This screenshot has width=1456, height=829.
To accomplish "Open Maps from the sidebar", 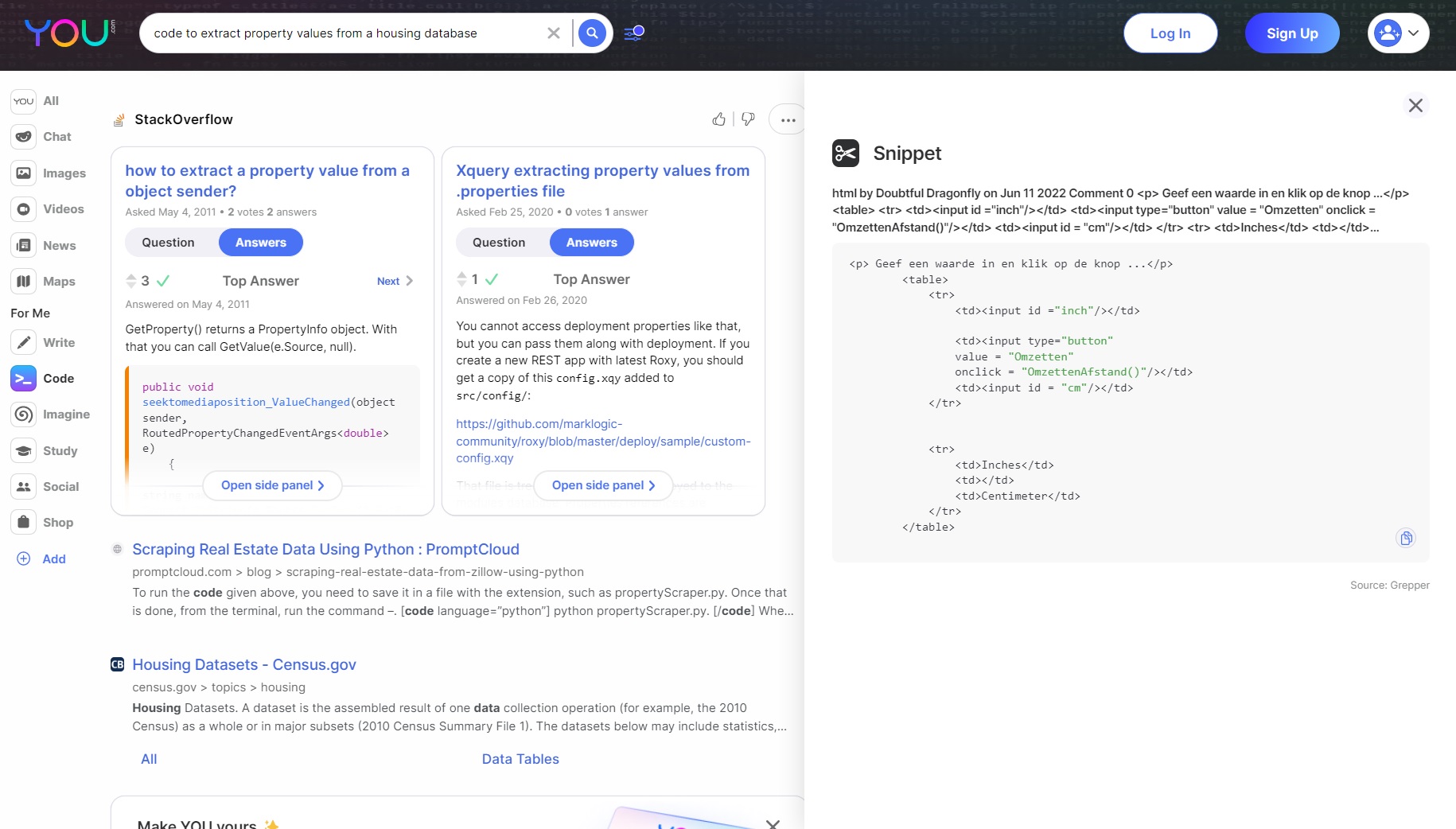I will [24, 282].
